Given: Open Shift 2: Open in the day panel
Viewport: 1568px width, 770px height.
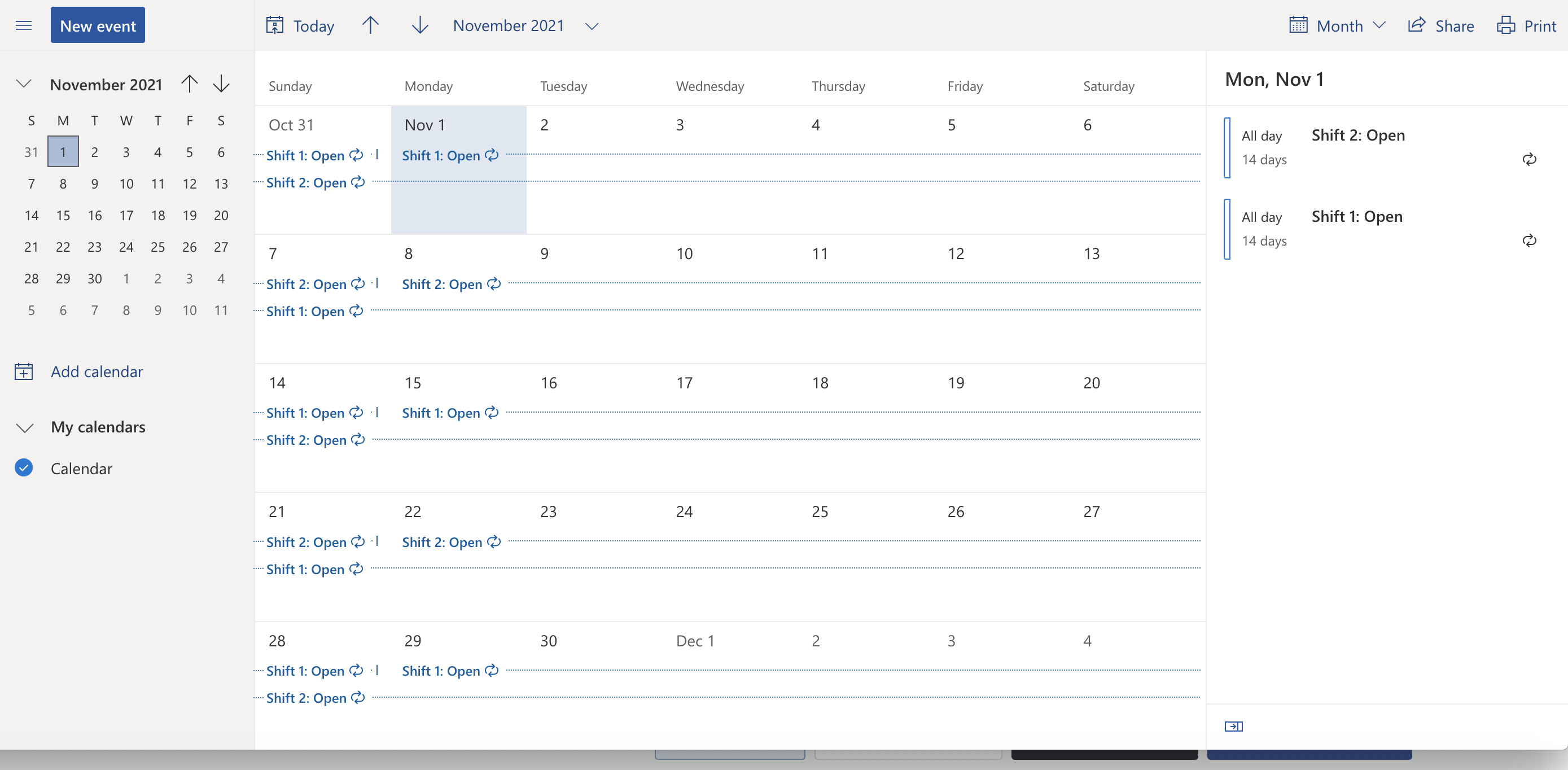Looking at the screenshot, I should coord(1357,135).
